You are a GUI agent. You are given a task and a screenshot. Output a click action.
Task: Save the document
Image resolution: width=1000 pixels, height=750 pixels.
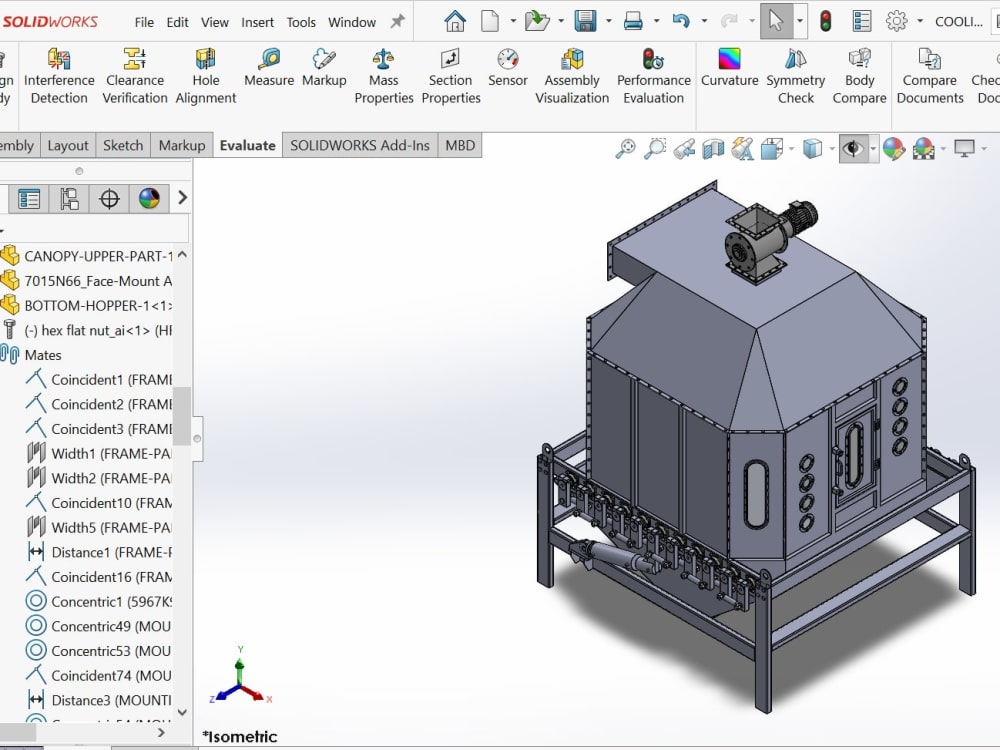(x=585, y=21)
